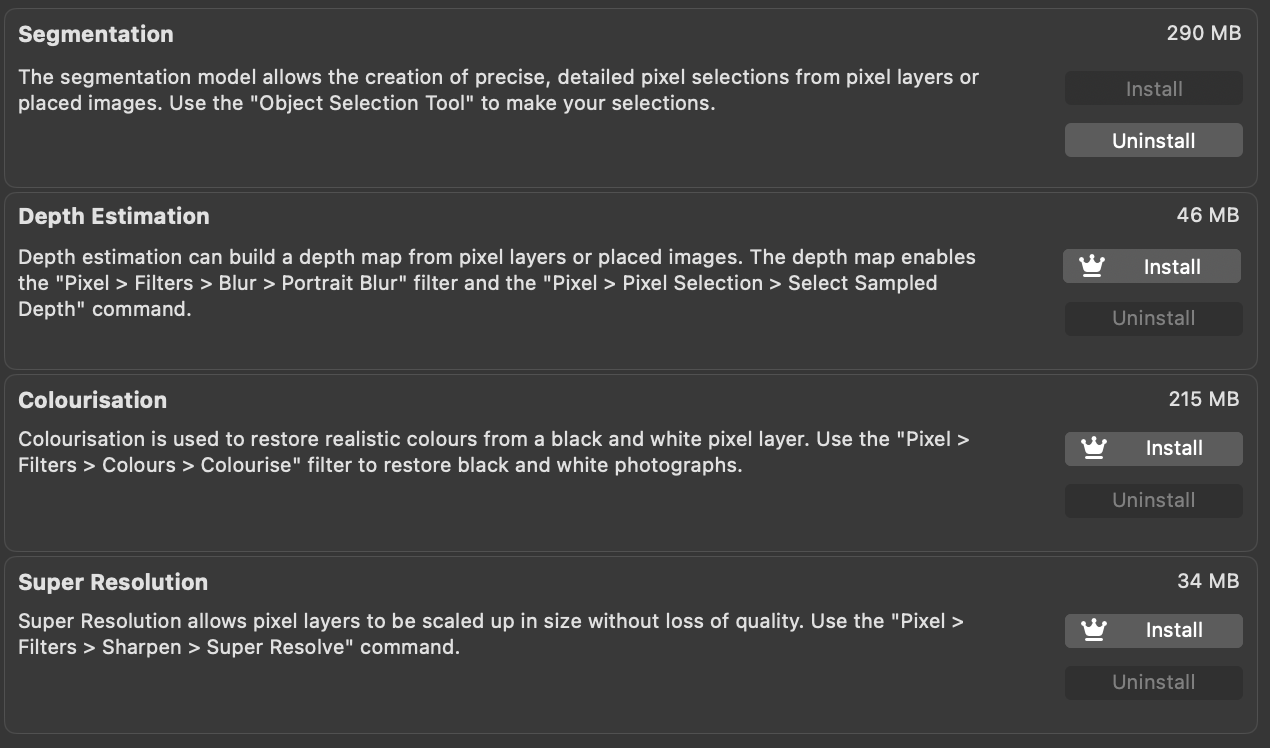Click the crown icon on Depth Estimation Install
Image resolution: width=1270 pixels, height=748 pixels.
point(1092,267)
